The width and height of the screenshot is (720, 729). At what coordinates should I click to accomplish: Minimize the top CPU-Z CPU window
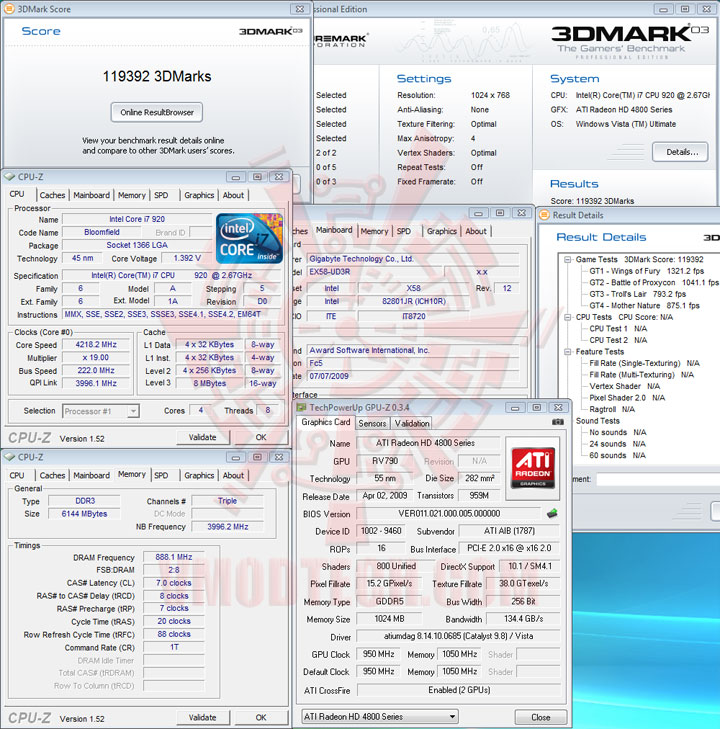click(236, 177)
